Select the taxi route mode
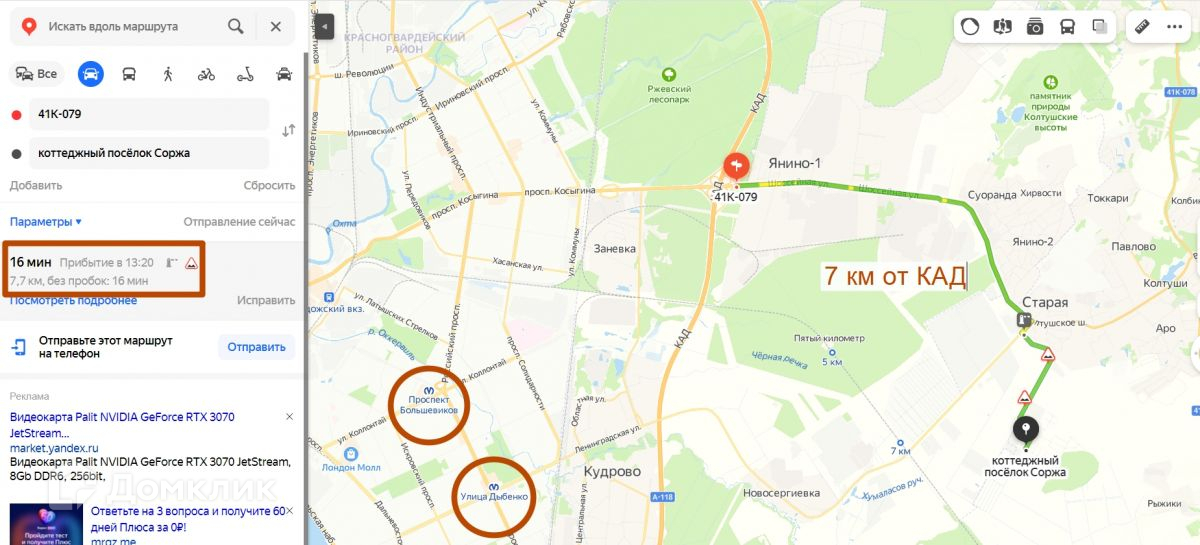 pyautogui.click(x=284, y=74)
